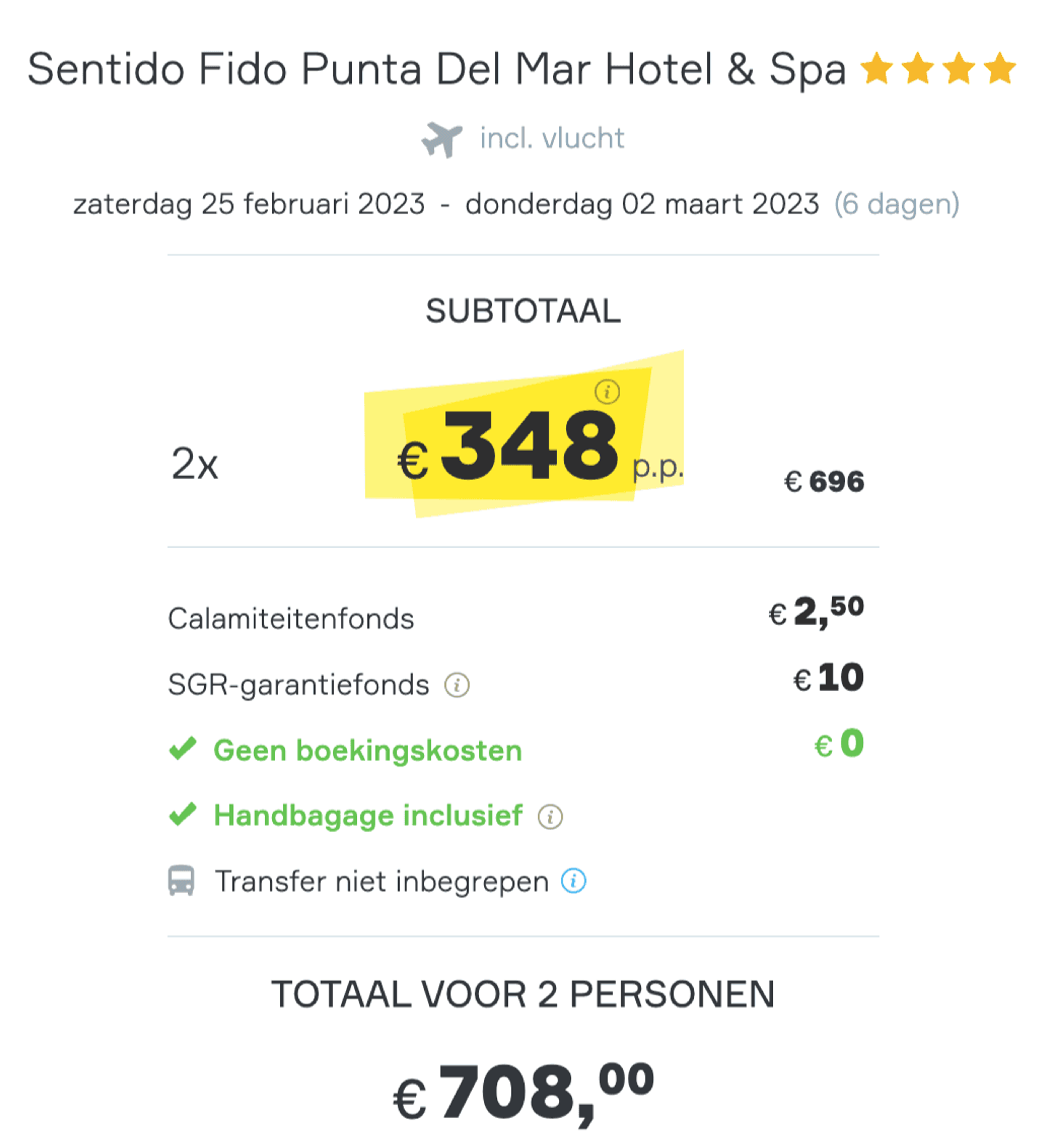The height and width of the screenshot is (1135, 1064).
Task: Open SGR-garantiefonds info icon
Action: 457,684
